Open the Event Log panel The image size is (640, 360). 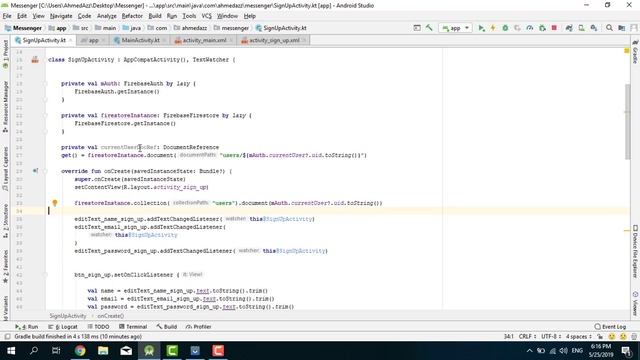(610, 327)
